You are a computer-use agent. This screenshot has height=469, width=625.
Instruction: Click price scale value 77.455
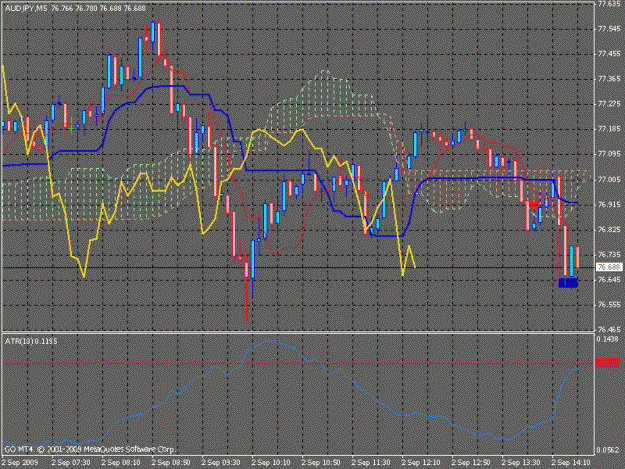[x=609, y=54]
